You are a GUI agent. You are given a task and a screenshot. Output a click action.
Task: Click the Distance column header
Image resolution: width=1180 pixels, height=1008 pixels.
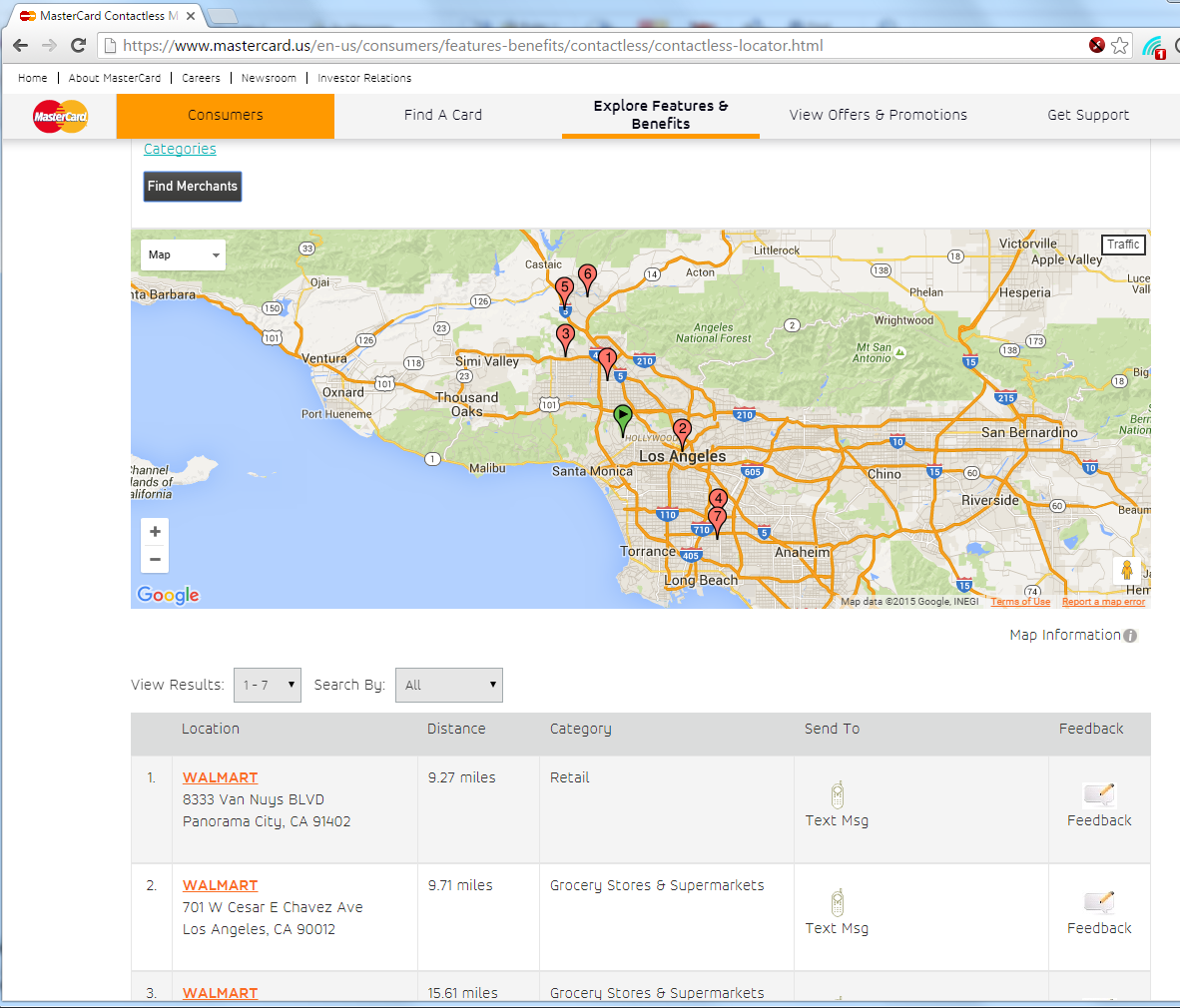tap(456, 729)
